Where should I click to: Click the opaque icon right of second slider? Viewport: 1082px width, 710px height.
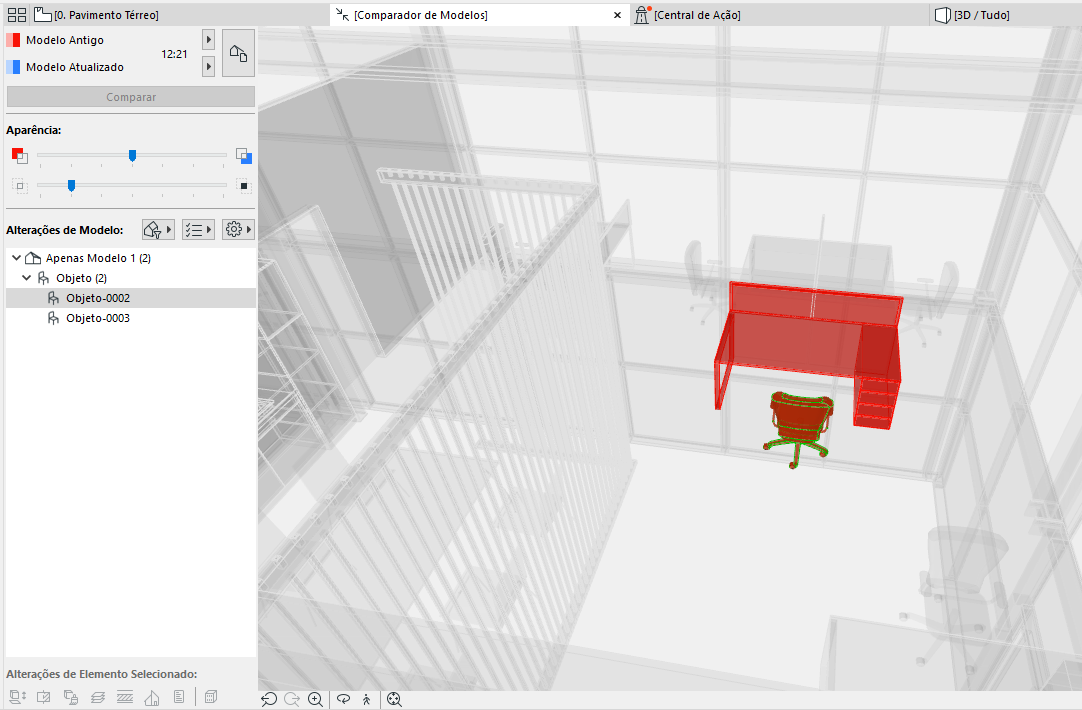[243, 186]
